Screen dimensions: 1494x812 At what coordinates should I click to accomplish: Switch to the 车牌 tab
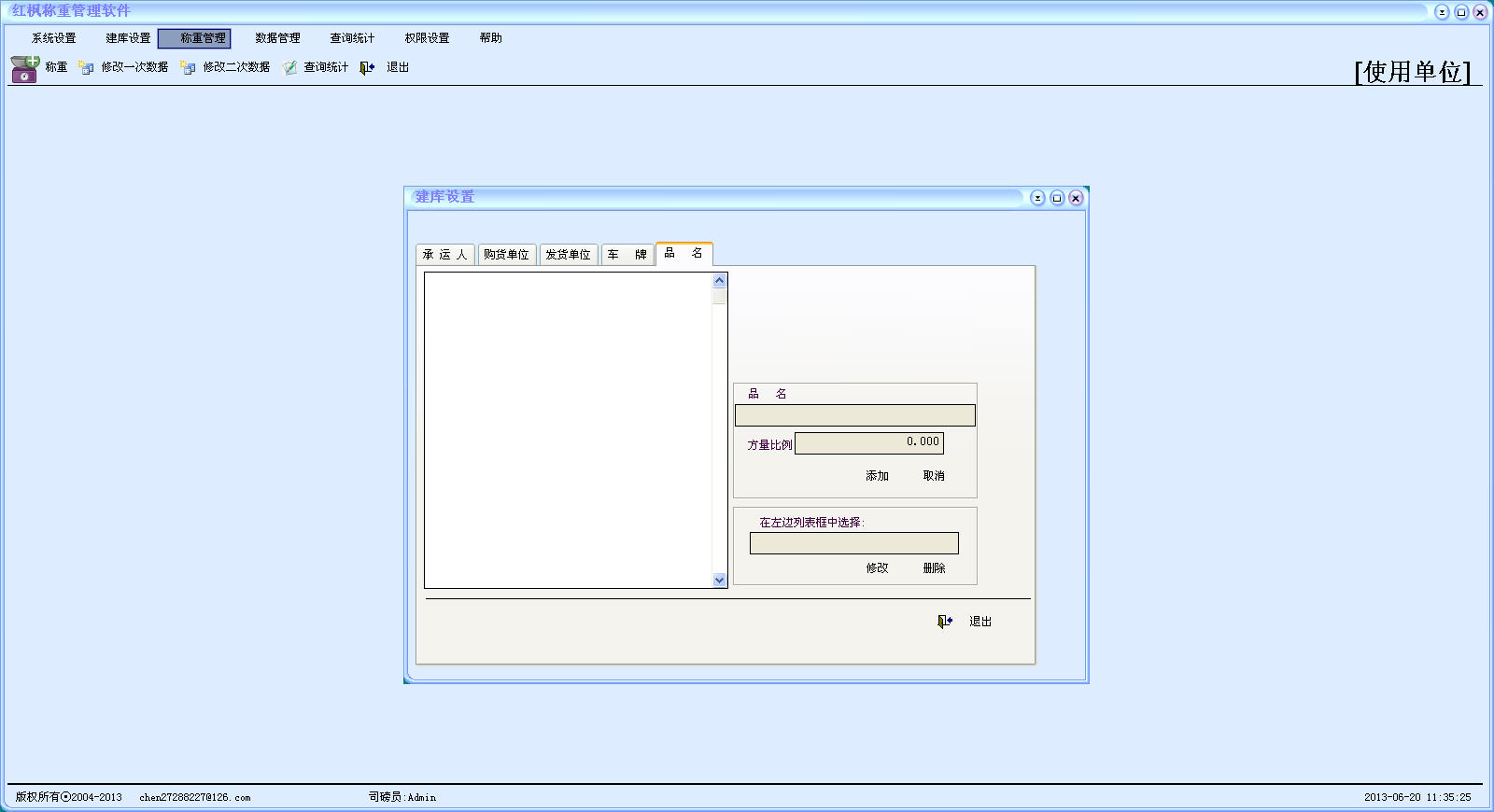pyautogui.click(x=627, y=255)
